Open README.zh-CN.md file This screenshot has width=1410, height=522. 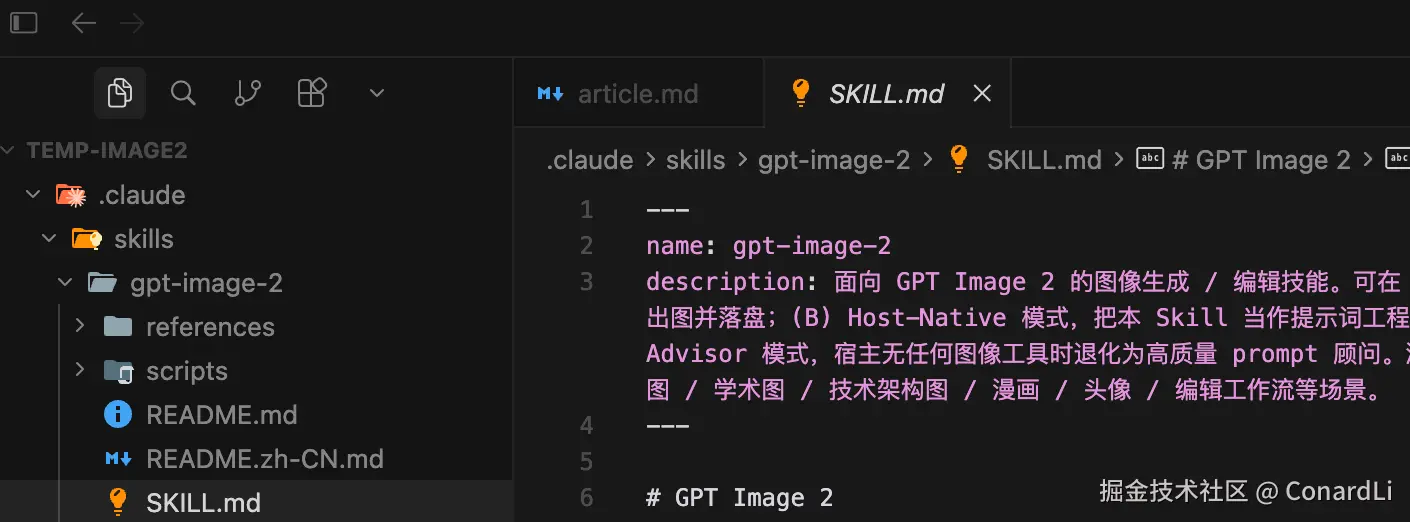(264, 459)
